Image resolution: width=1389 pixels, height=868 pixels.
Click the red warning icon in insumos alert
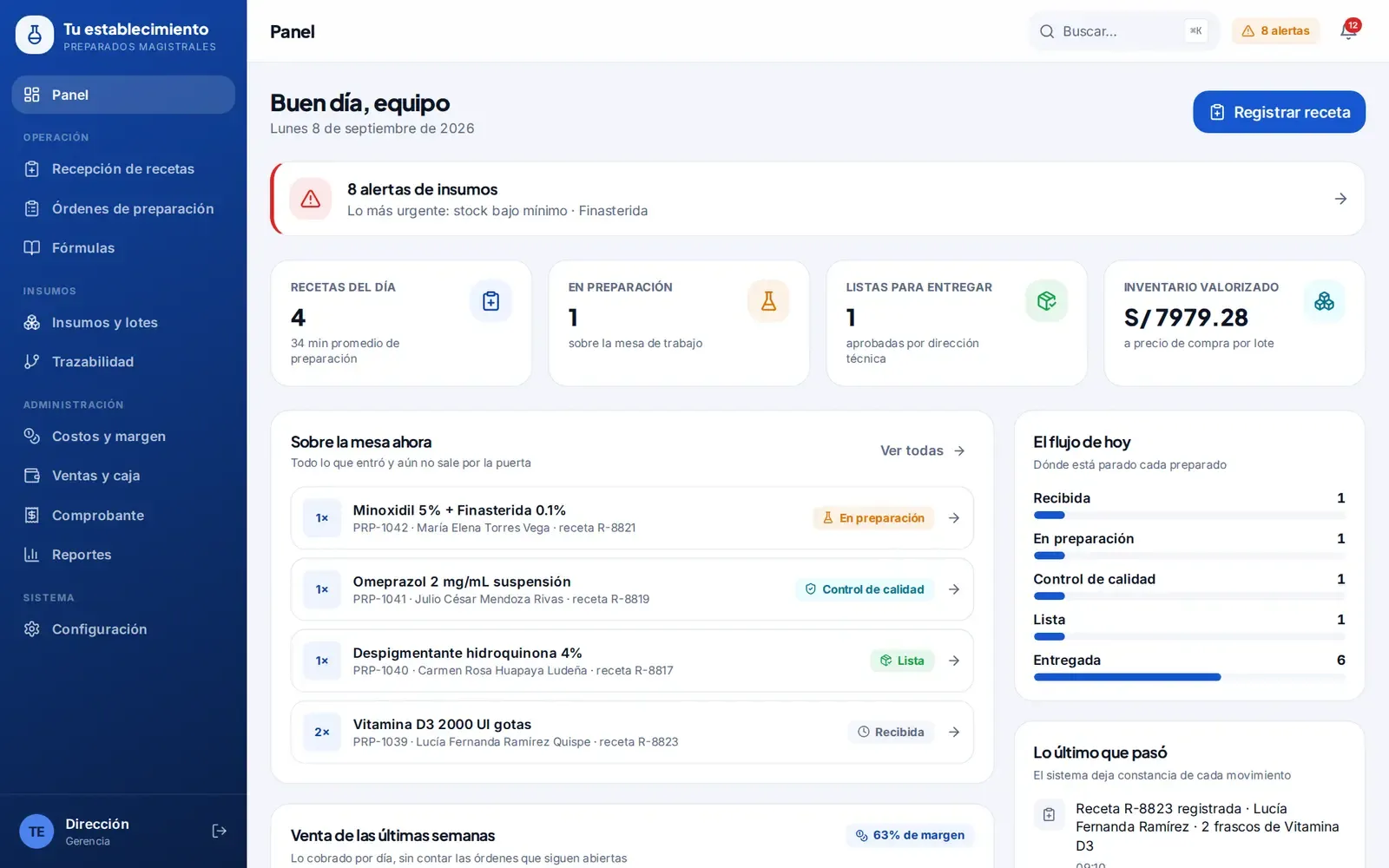pos(311,199)
